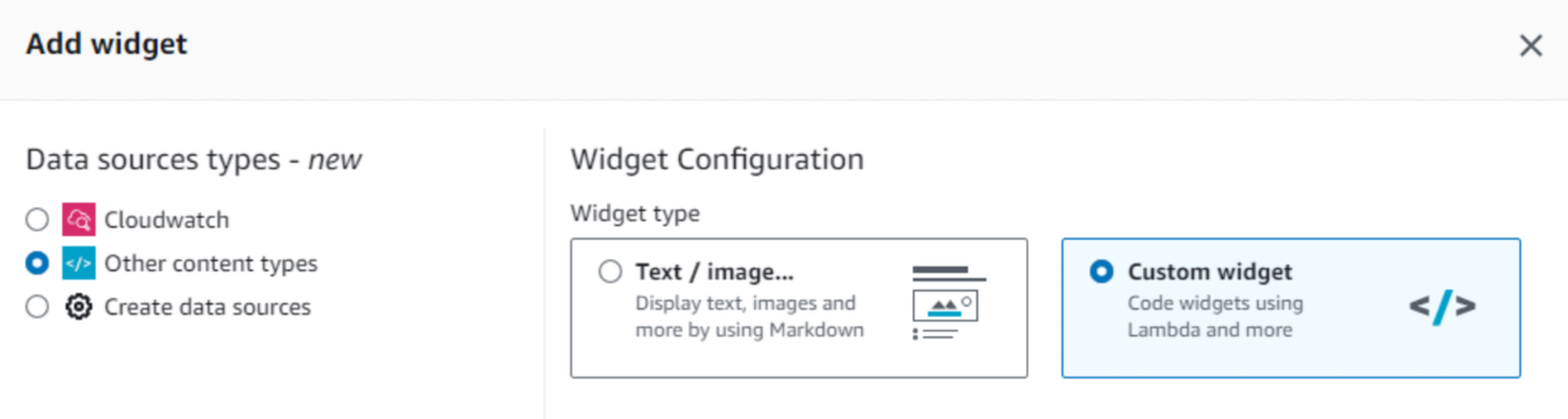Click the Markdown document illustration icon

point(948,303)
